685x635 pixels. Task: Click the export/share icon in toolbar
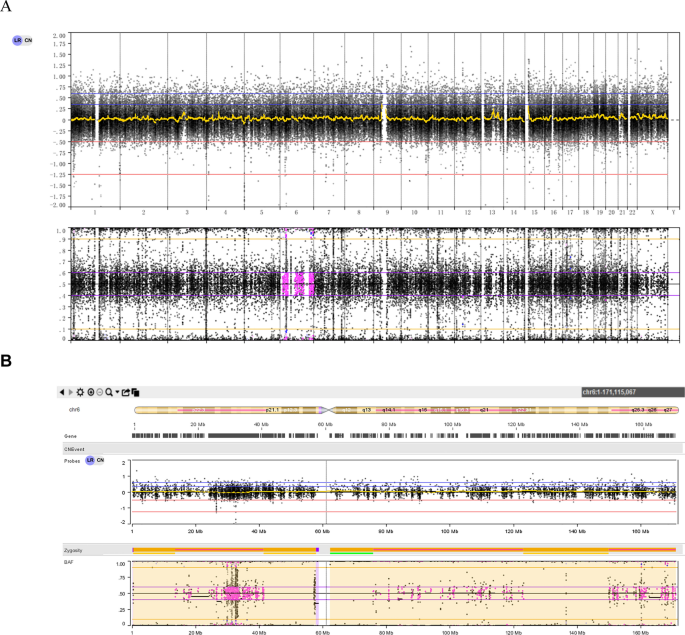click(x=126, y=392)
